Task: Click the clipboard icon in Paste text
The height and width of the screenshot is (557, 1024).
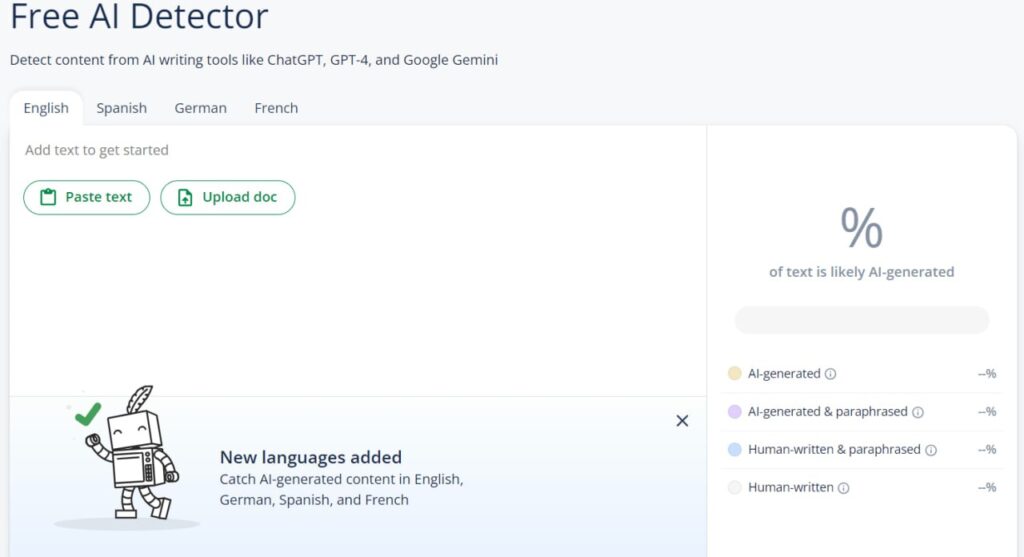Action: pyautogui.click(x=48, y=197)
